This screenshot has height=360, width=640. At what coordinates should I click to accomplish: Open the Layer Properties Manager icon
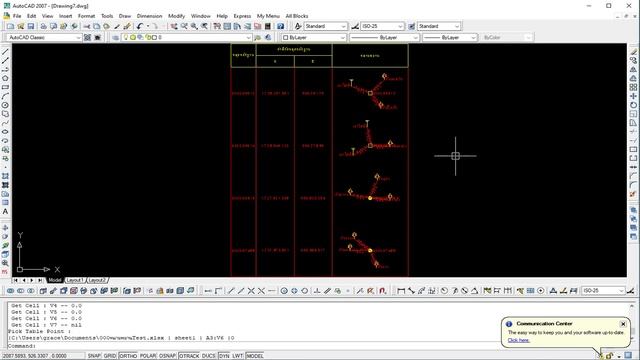coord(116,38)
